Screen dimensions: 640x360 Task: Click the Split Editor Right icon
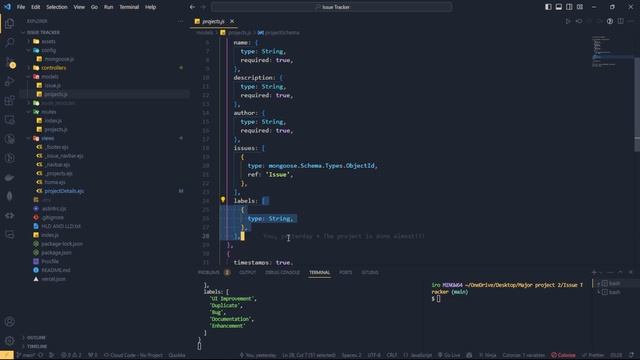tap(620, 21)
